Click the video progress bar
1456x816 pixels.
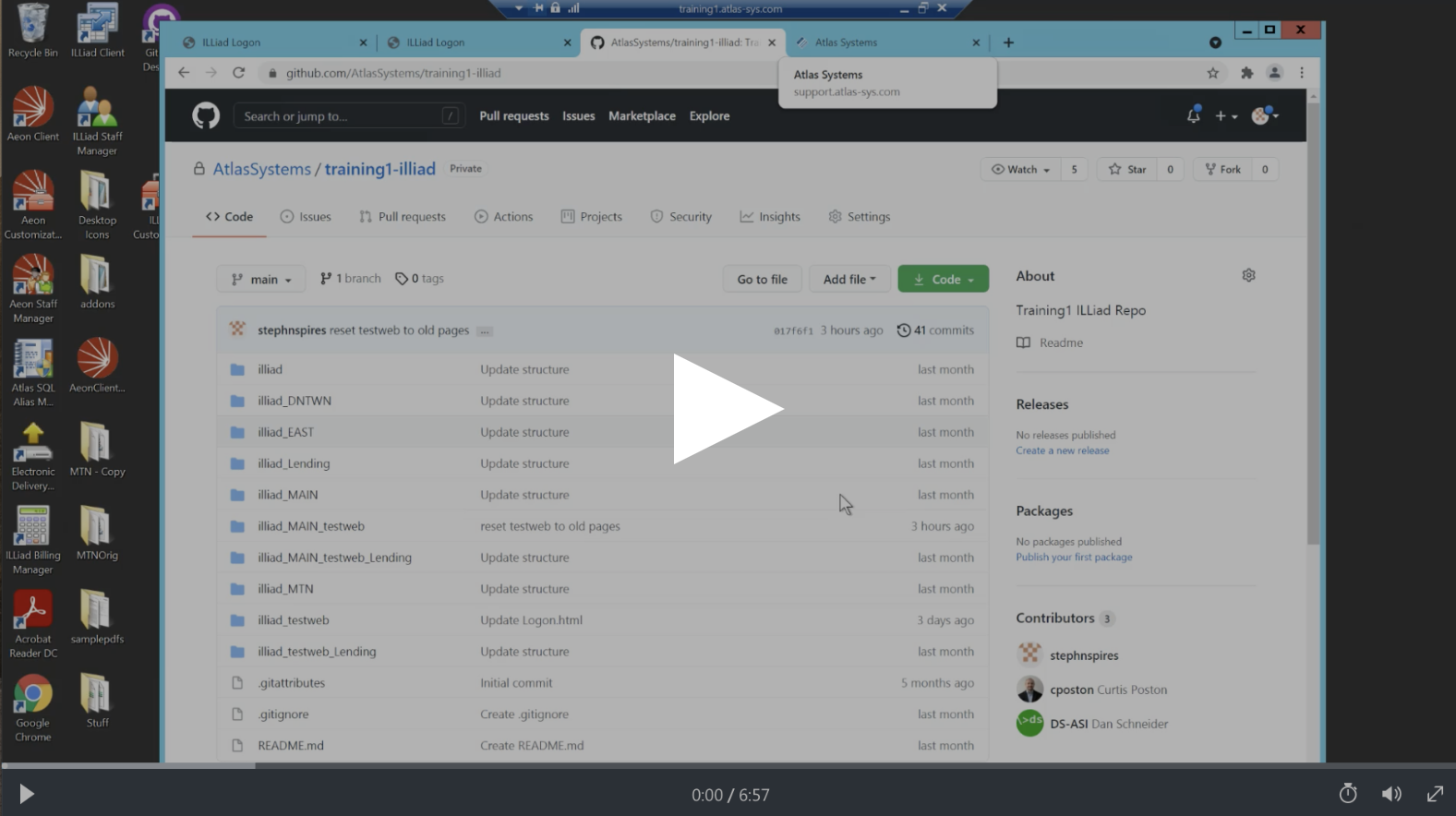[x=728, y=765]
